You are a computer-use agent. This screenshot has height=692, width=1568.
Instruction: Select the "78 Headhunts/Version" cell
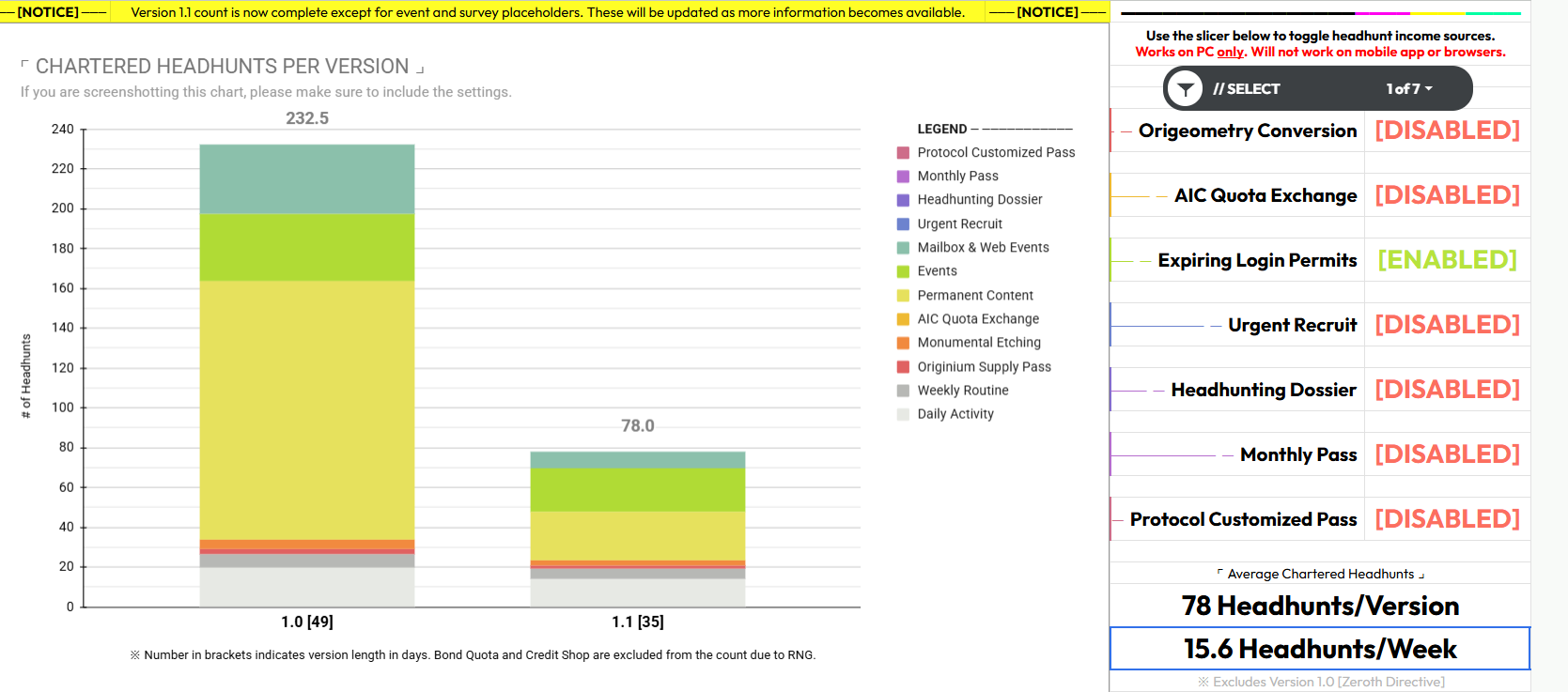coord(1319,606)
